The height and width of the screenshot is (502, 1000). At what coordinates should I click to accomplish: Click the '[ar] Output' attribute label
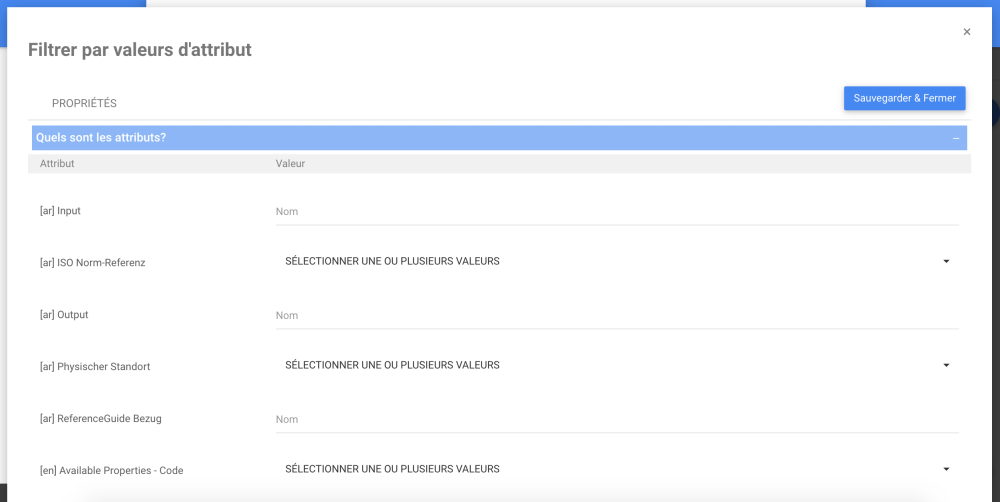(64, 315)
